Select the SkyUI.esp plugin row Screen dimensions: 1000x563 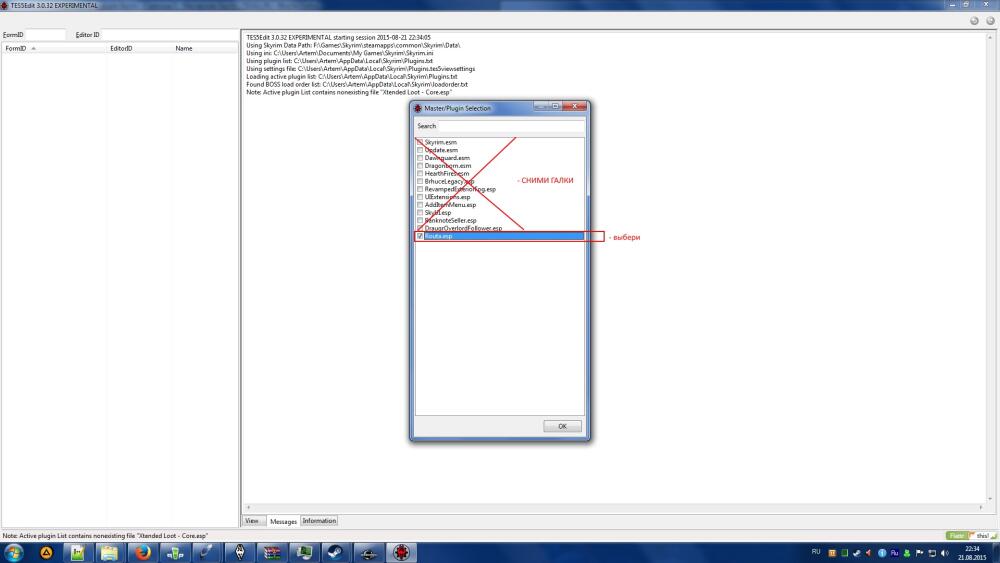[499, 212]
